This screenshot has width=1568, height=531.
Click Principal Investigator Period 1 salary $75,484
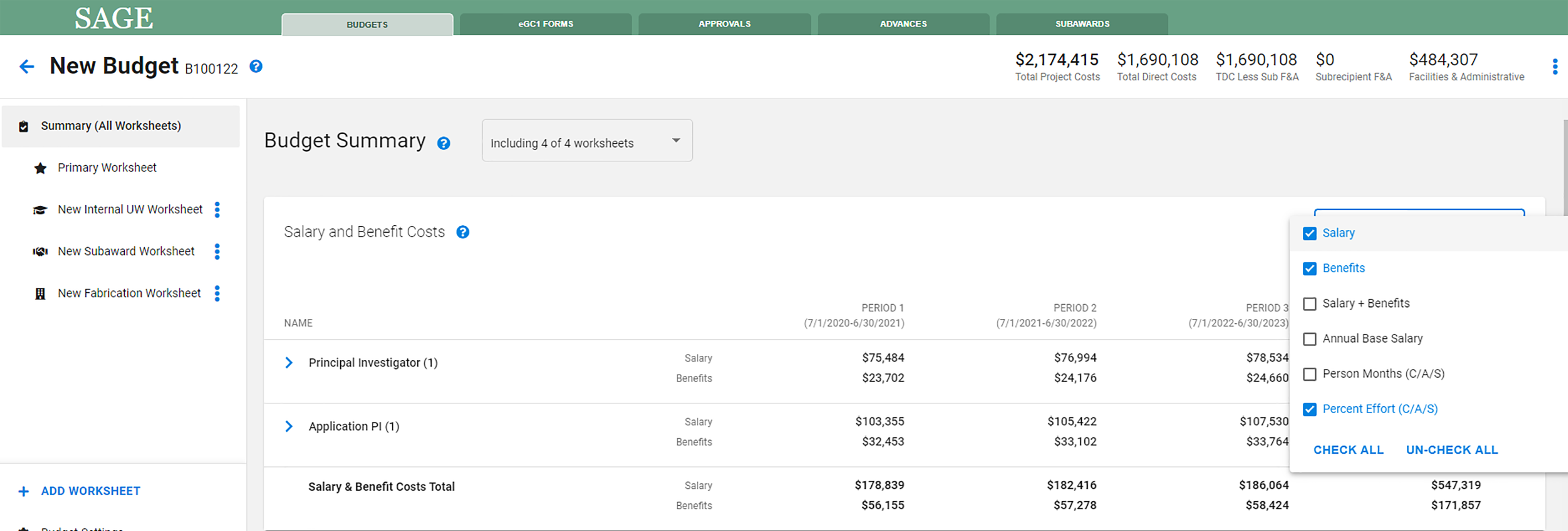(x=883, y=358)
